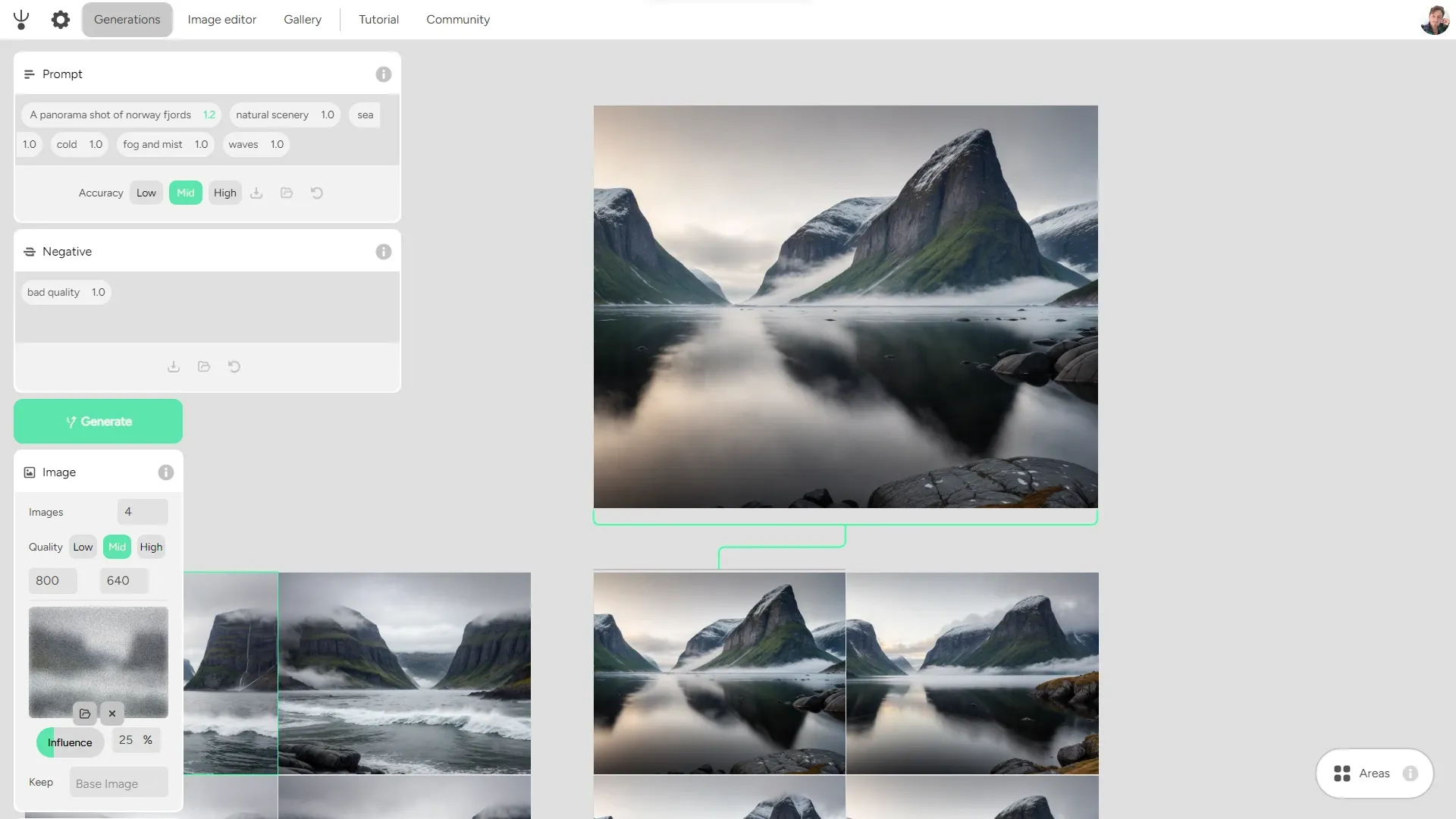The height and width of the screenshot is (819, 1456).
Task: Show Image panel info icon
Action: [x=166, y=472]
